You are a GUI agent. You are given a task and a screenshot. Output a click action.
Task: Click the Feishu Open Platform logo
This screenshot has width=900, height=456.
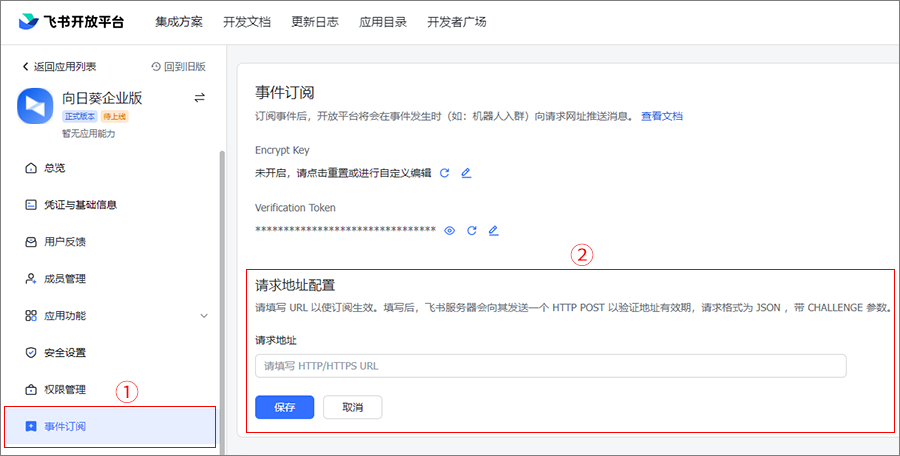(72, 21)
